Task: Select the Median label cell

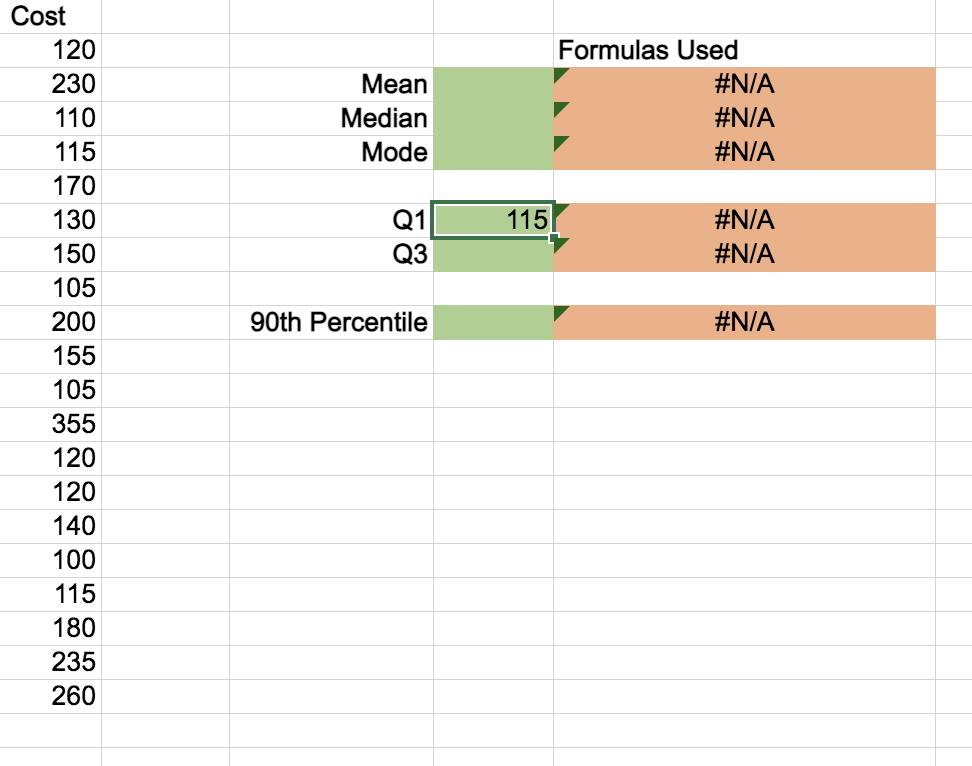Action: (331, 118)
